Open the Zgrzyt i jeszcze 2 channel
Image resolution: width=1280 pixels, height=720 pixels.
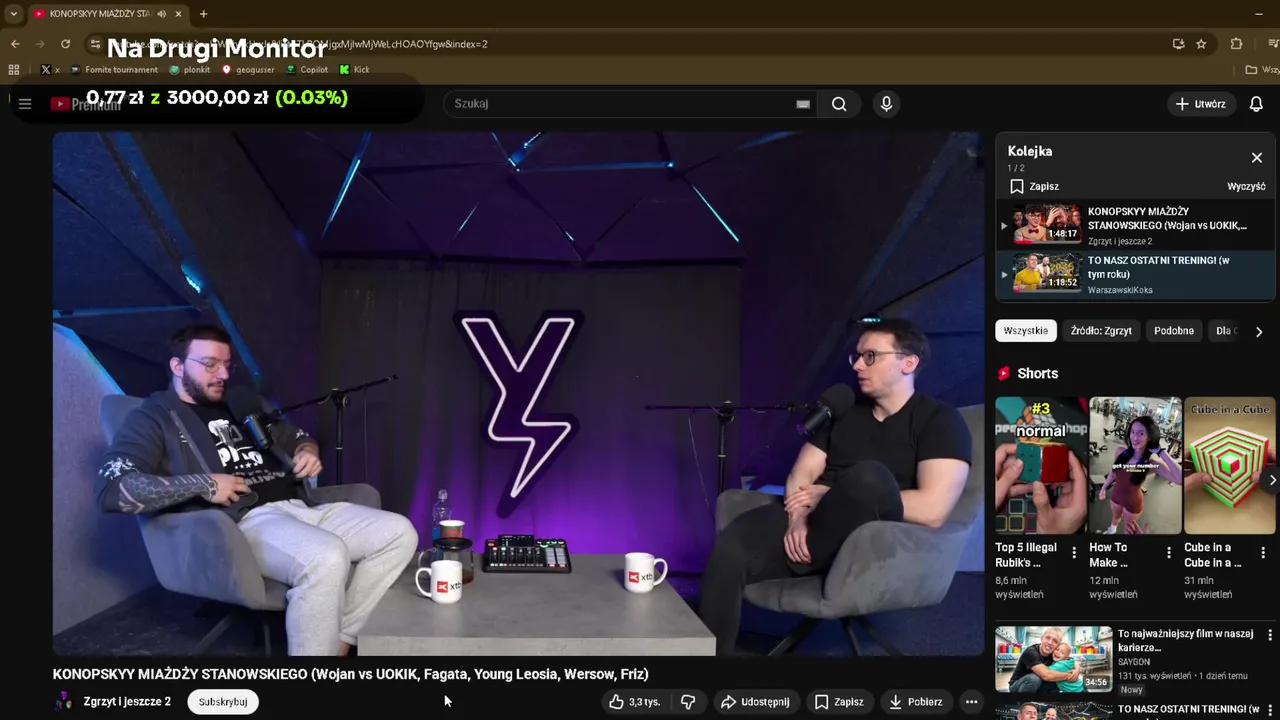[127, 702]
